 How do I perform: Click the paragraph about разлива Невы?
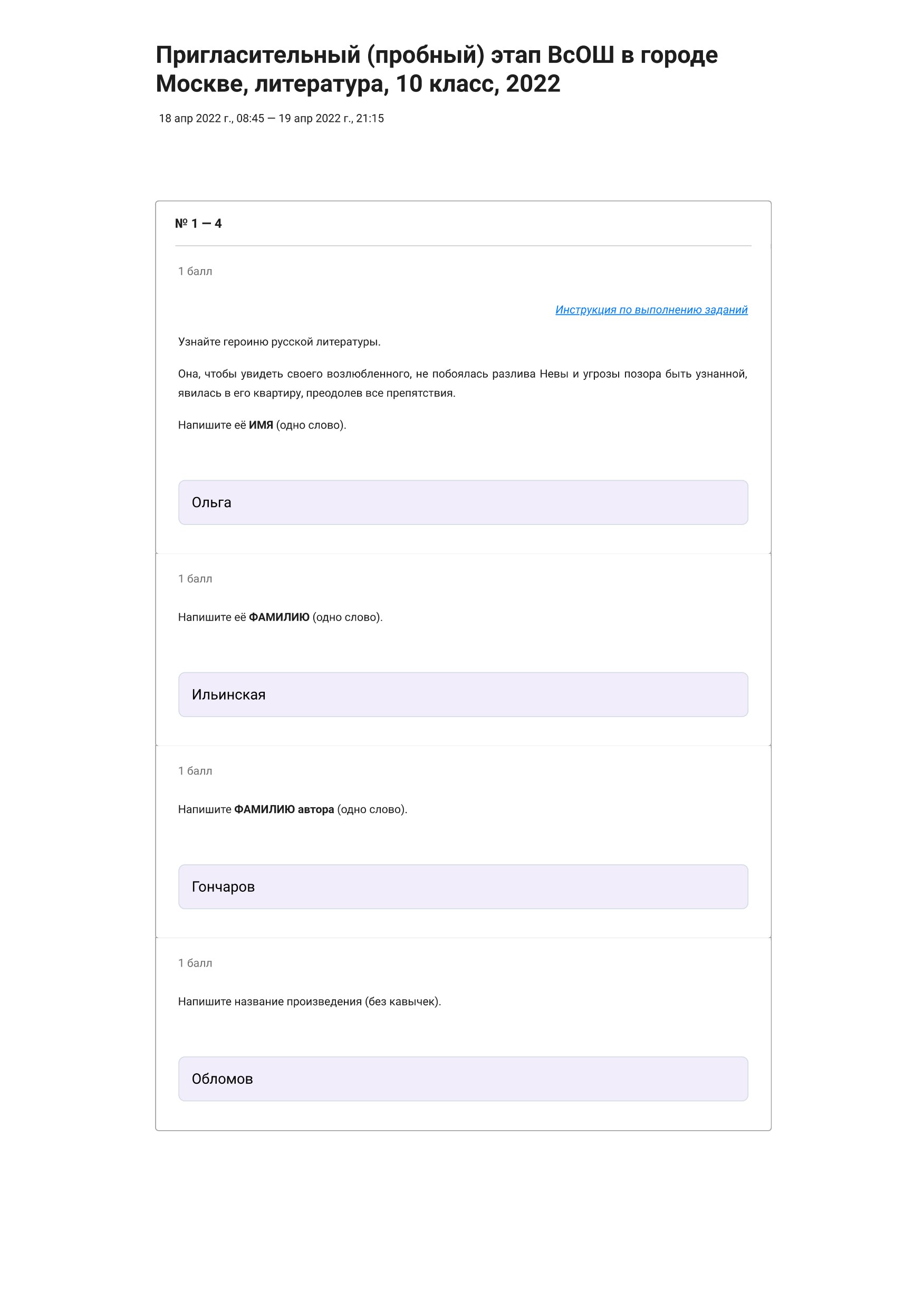coord(463,384)
